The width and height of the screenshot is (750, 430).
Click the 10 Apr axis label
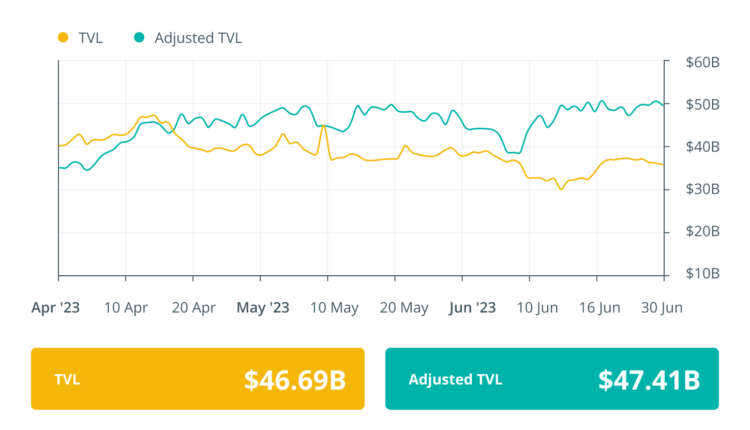(x=126, y=308)
